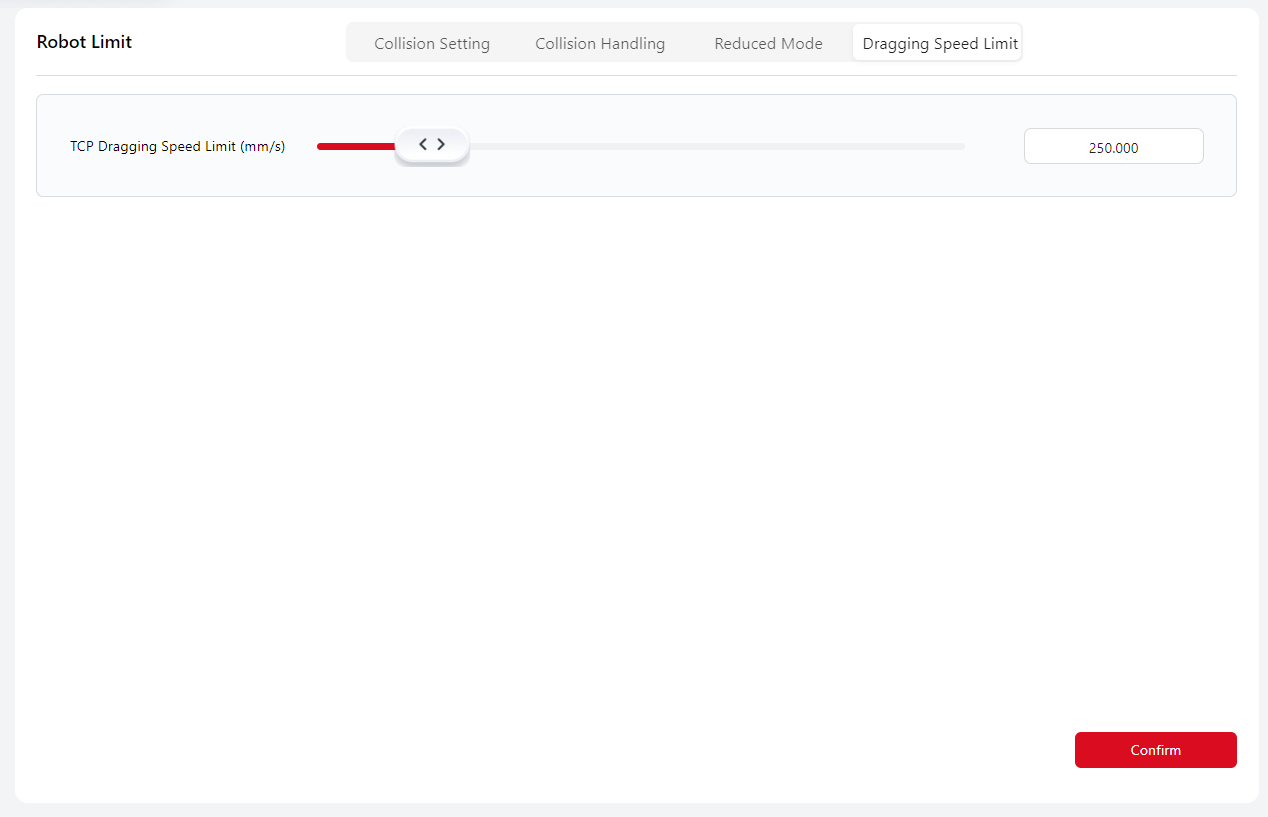
Task: Click the Dragging Speed Limit tab
Action: 940,44
